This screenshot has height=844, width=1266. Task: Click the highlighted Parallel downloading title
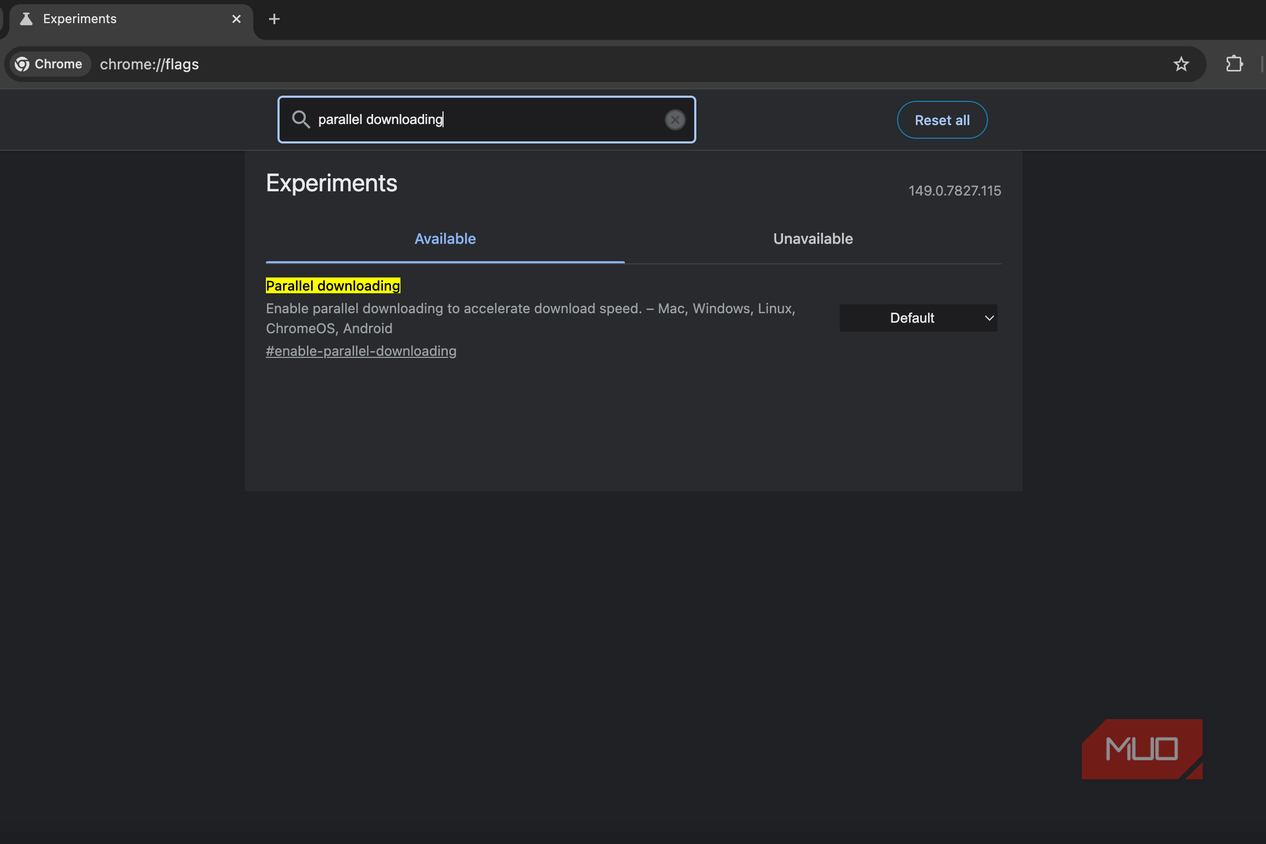333,286
